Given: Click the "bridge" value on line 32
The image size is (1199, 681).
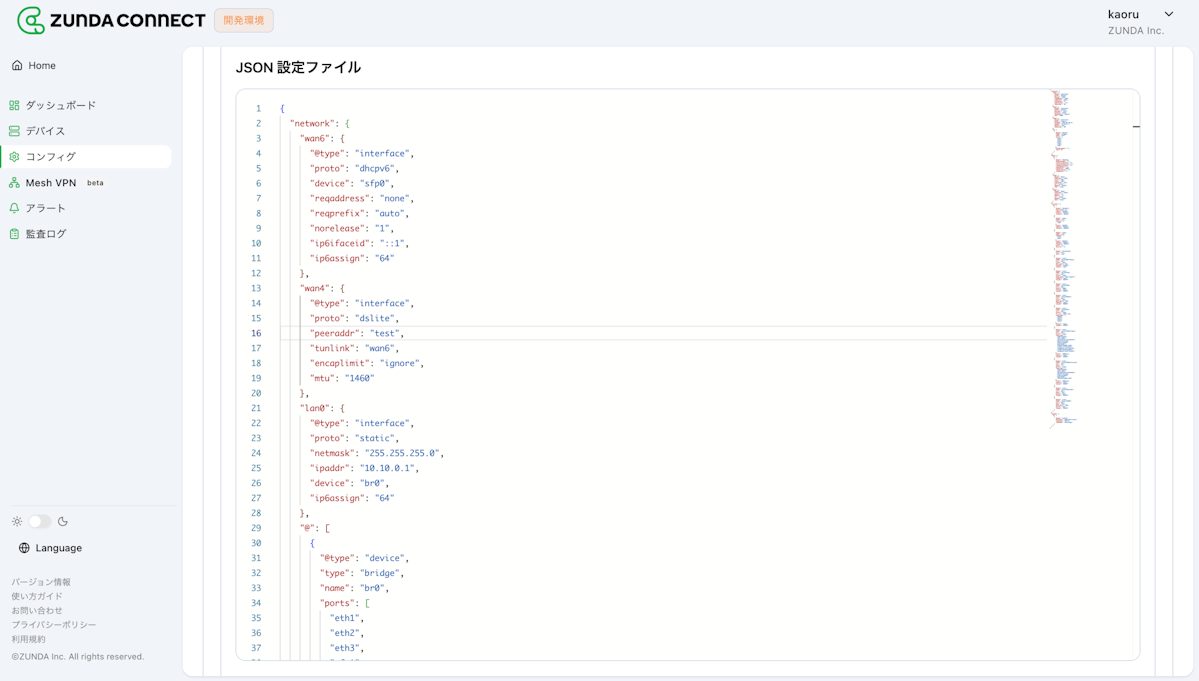Looking at the screenshot, I should 380,572.
